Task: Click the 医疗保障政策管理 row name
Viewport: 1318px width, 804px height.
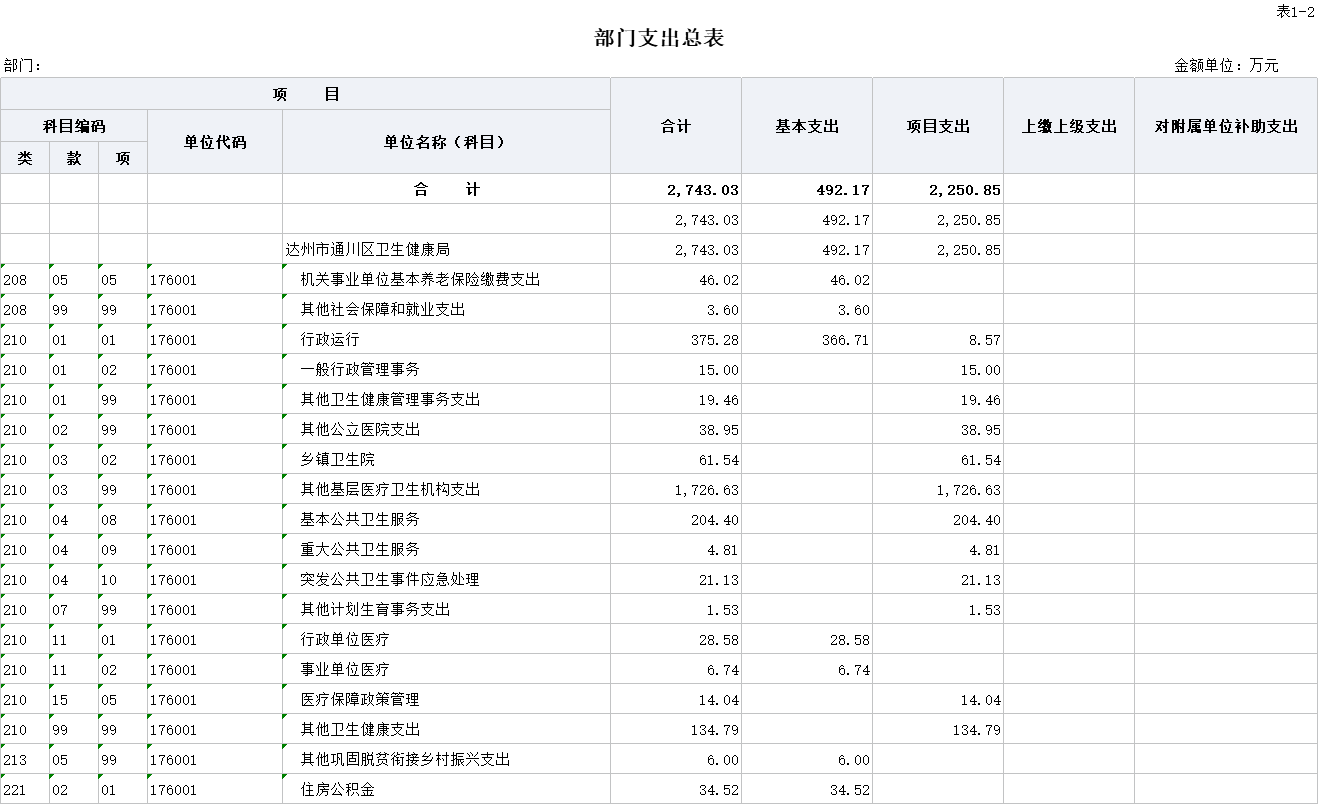Action: click(x=360, y=699)
